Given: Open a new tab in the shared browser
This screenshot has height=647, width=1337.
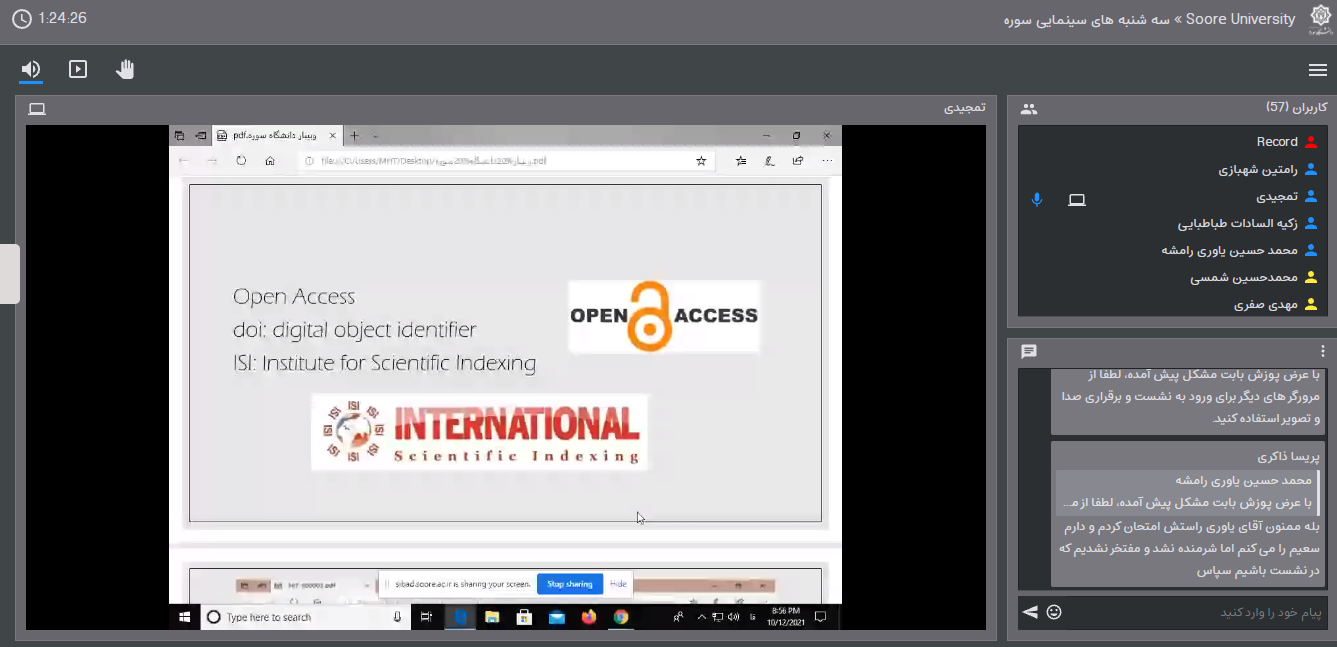Looking at the screenshot, I should click(354, 135).
